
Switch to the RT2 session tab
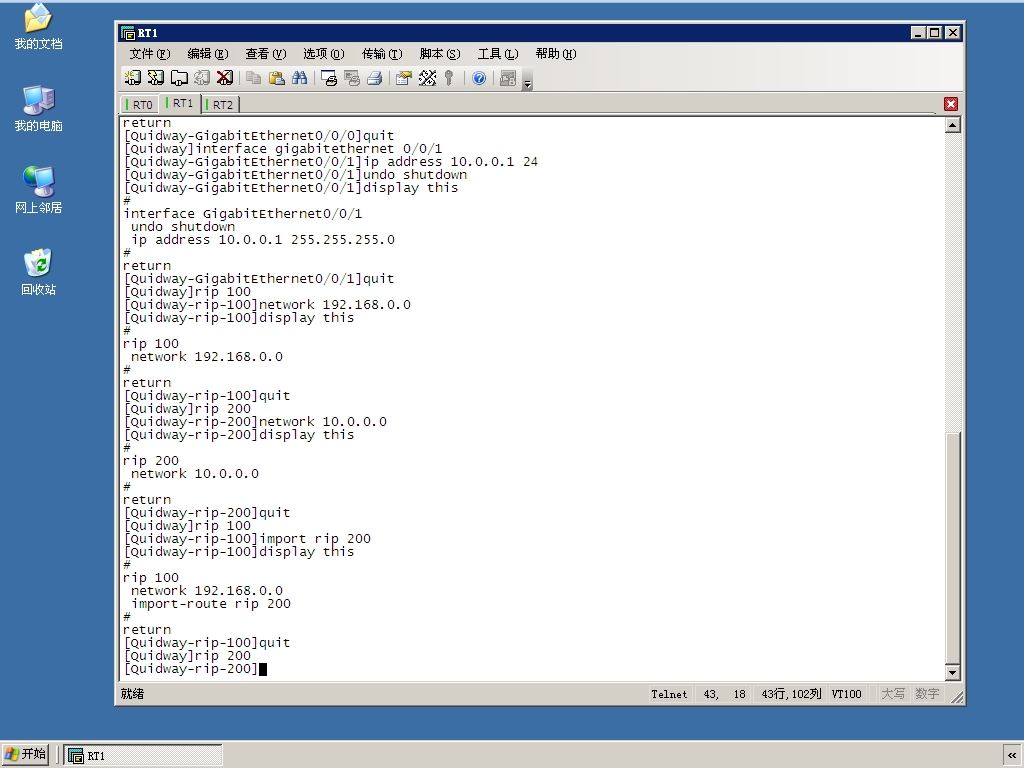(x=220, y=104)
